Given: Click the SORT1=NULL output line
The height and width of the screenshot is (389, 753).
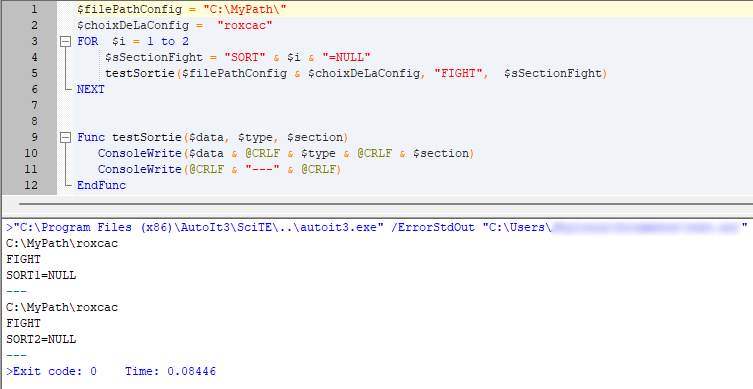Looking at the screenshot, I should point(41,276).
